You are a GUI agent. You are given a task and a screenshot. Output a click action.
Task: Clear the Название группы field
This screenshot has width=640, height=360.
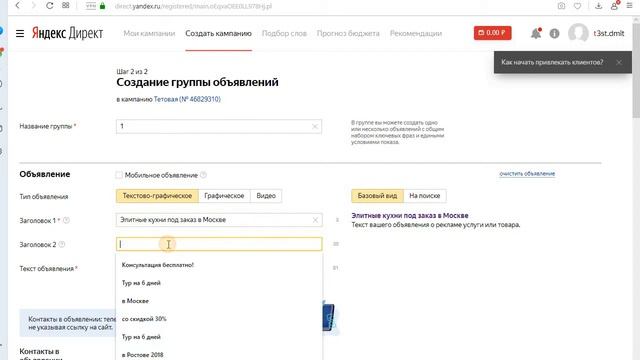point(315,127)
